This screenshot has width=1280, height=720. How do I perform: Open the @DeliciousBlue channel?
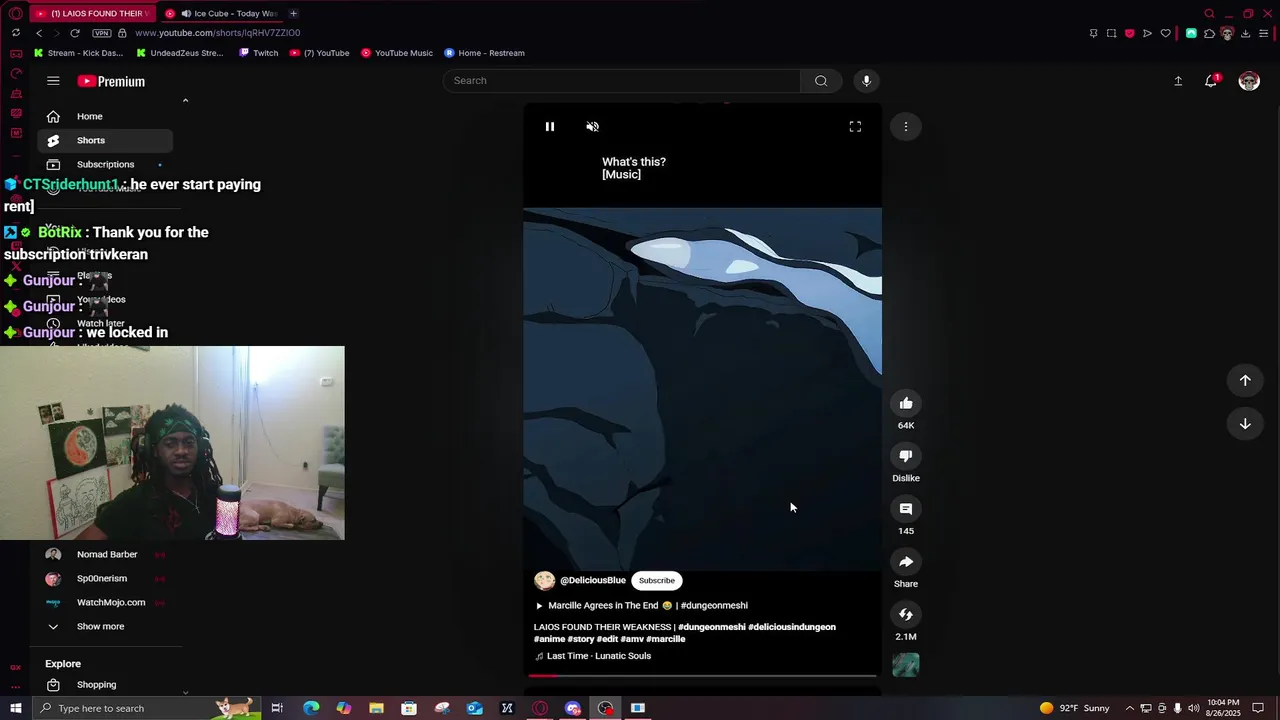click(x=593, y=580)
